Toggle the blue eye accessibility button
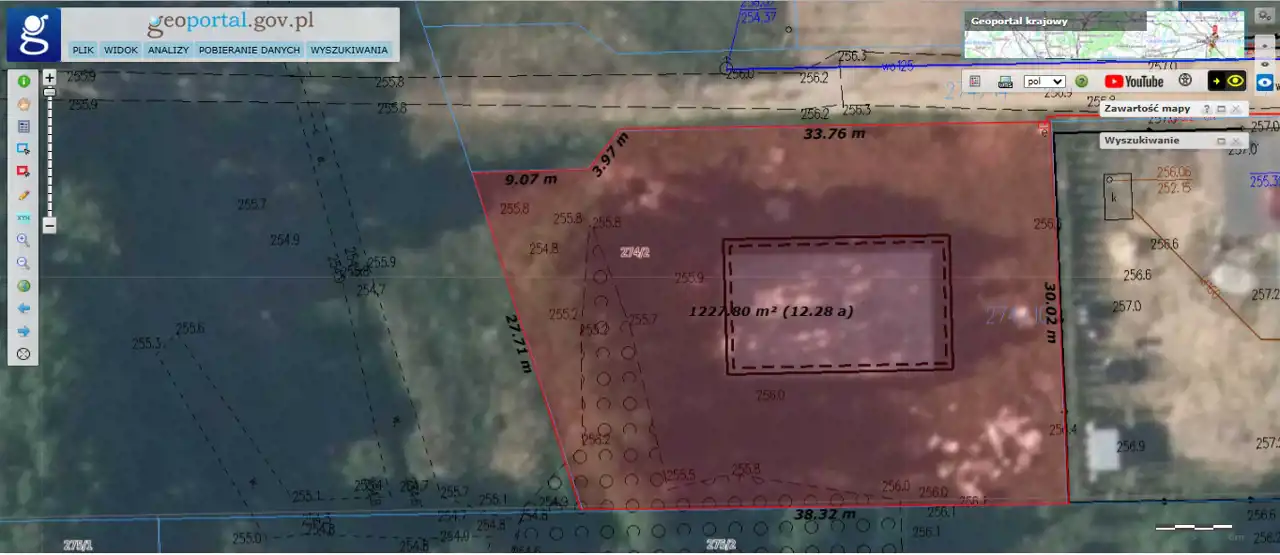 click(x=1264, y=81)
